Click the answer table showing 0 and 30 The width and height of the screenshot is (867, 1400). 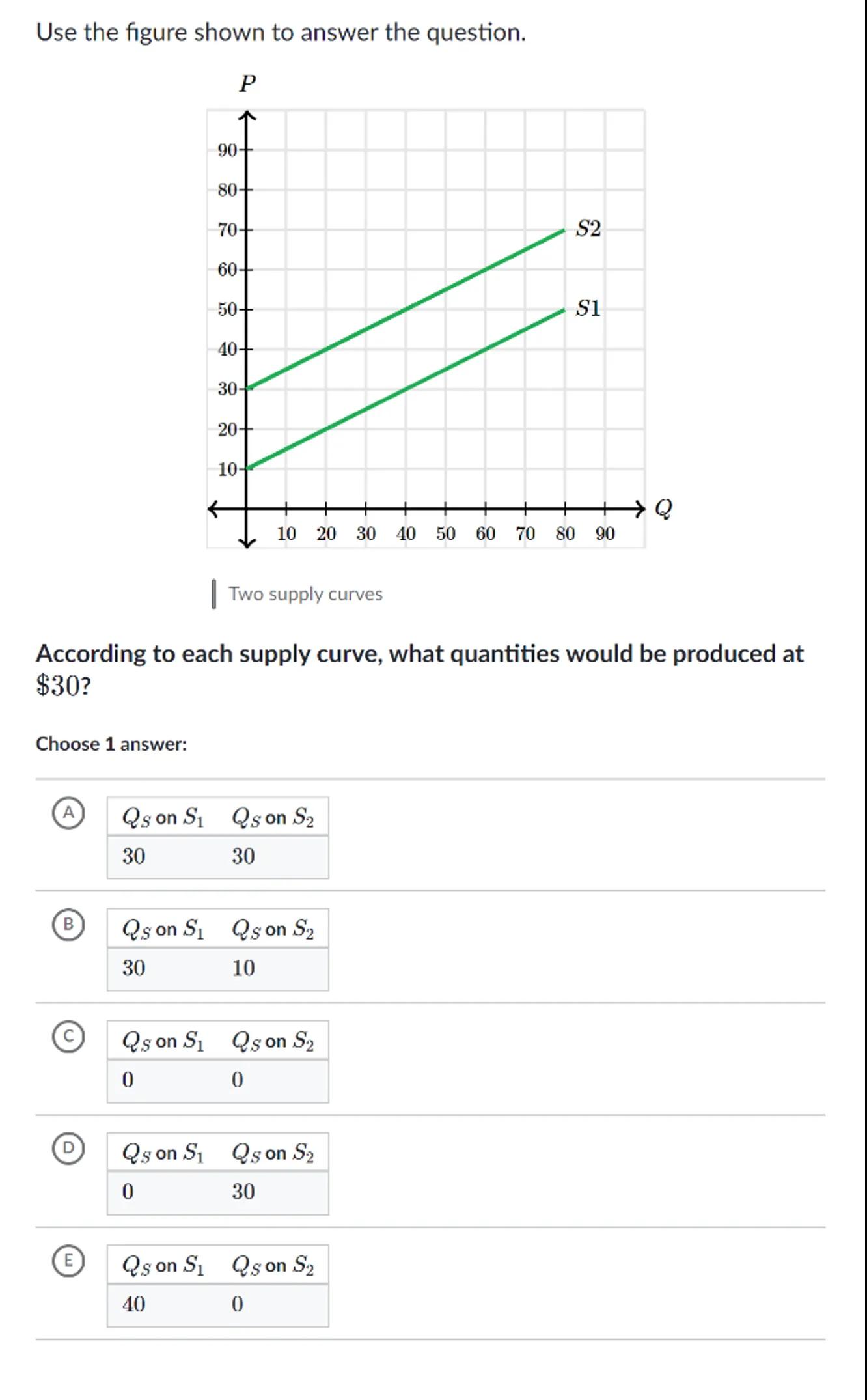coord(217,1173)
